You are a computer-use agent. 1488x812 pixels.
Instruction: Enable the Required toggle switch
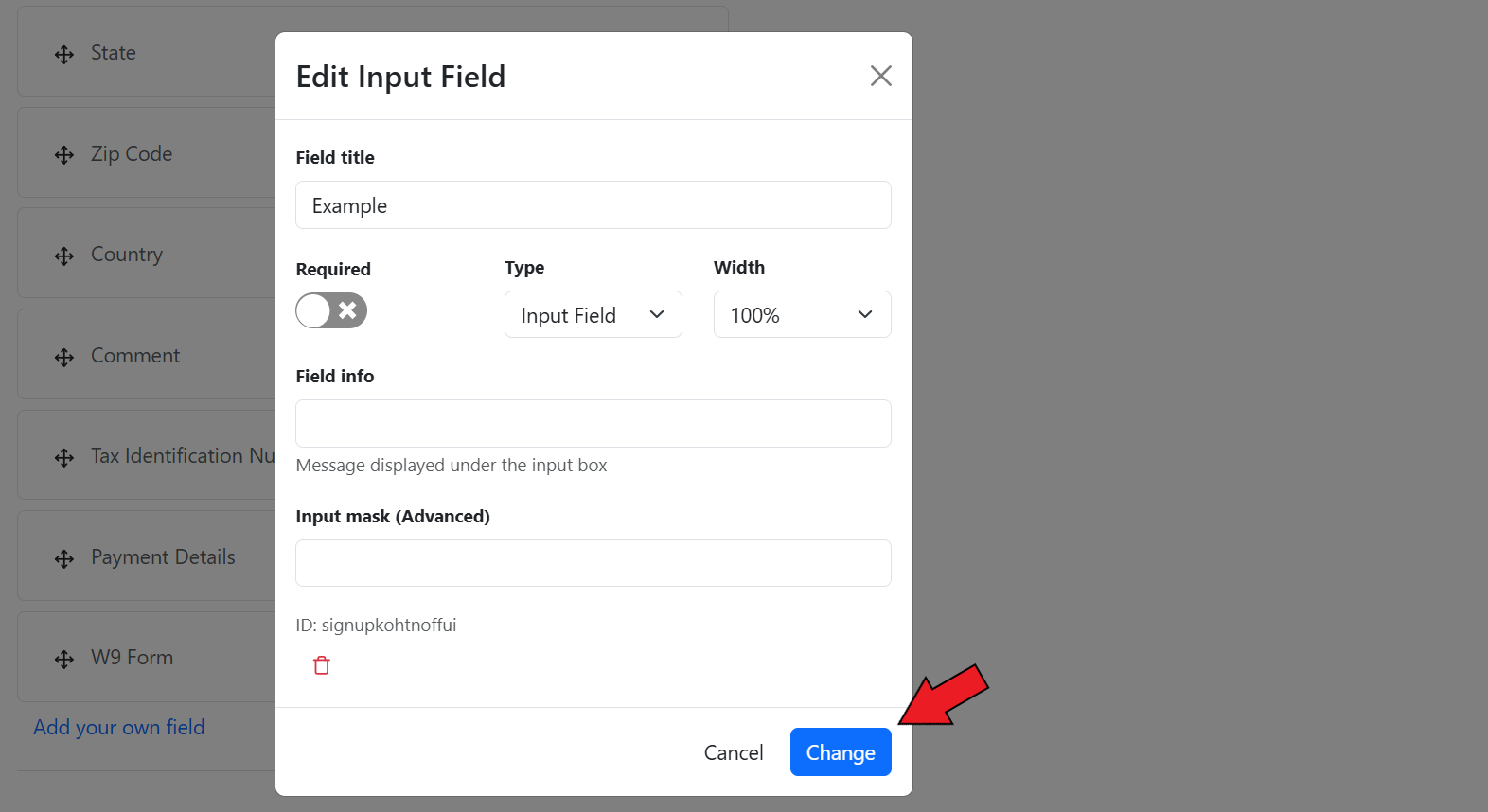(331, 310)
